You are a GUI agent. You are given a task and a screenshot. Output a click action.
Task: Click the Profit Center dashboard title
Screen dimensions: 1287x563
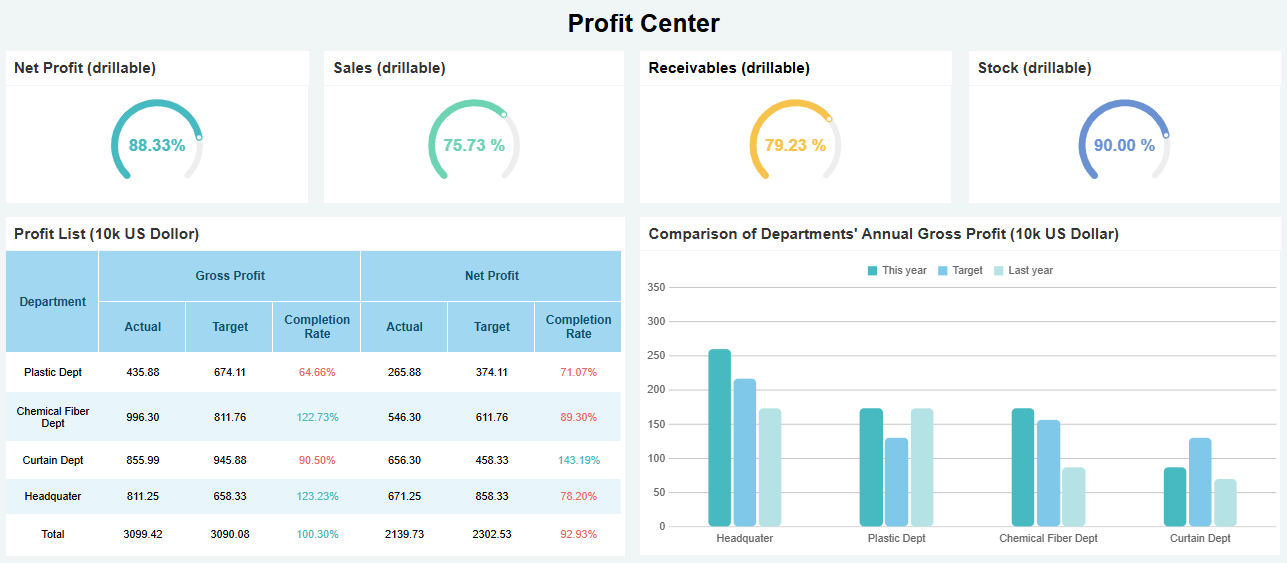coord(643,23)
